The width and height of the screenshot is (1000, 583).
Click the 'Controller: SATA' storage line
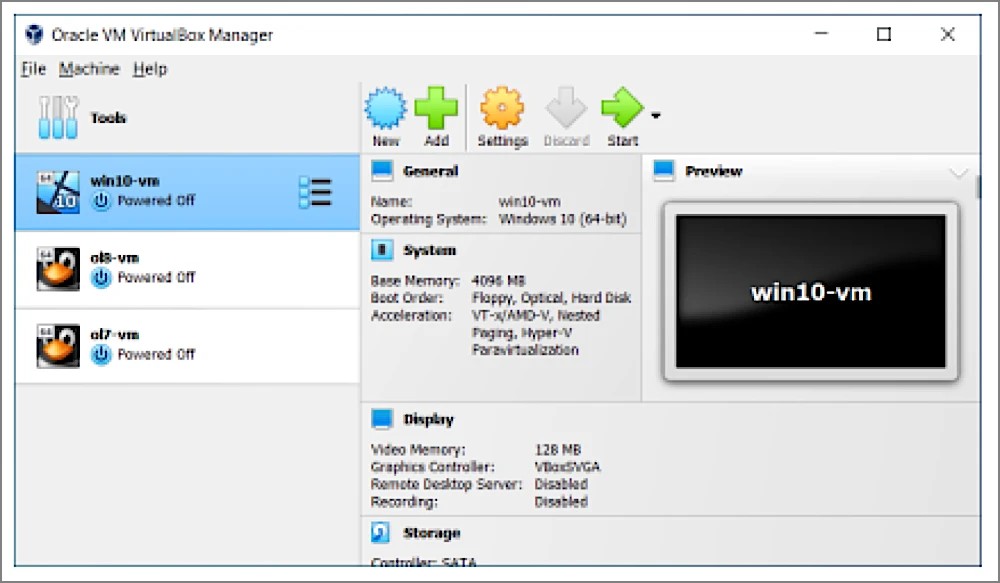tap(423, 561)
